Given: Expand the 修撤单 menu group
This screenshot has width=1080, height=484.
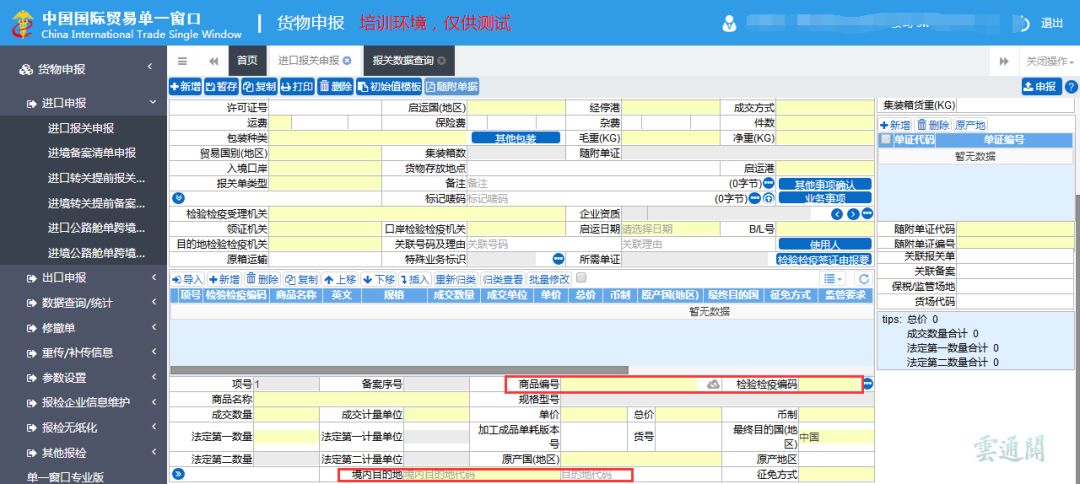Looking at the screenshot, I should coord(83,328).
